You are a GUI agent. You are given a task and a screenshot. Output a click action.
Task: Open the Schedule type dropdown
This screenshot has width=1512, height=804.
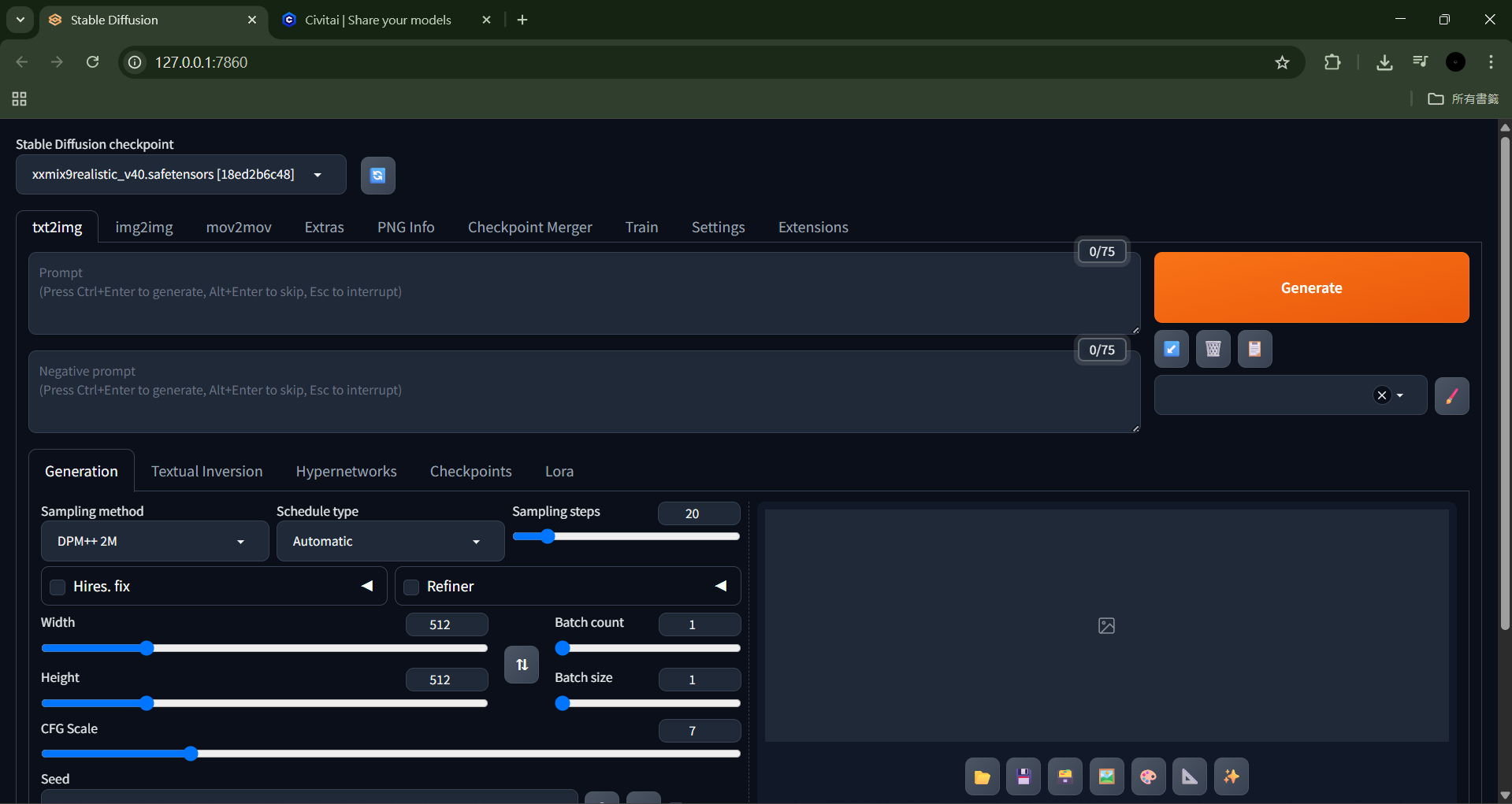tap(390, 542)
